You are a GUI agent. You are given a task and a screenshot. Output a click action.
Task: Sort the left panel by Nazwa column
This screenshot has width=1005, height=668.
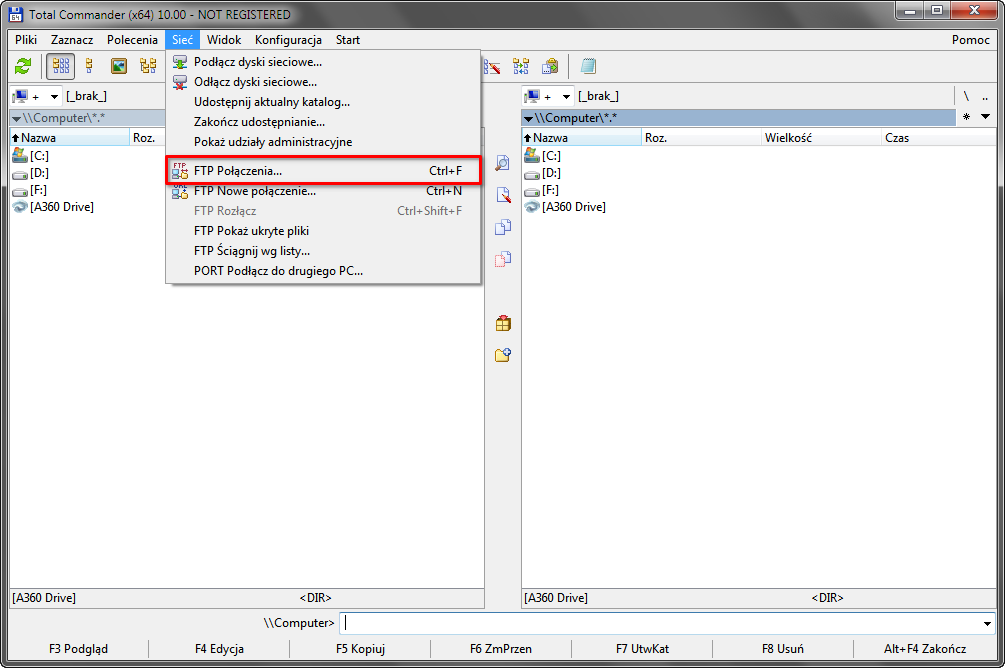click(70, 138)
